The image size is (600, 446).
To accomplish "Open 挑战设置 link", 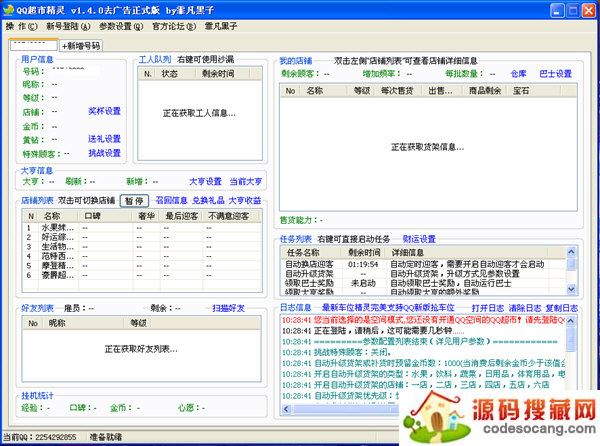I will [104, 153].
